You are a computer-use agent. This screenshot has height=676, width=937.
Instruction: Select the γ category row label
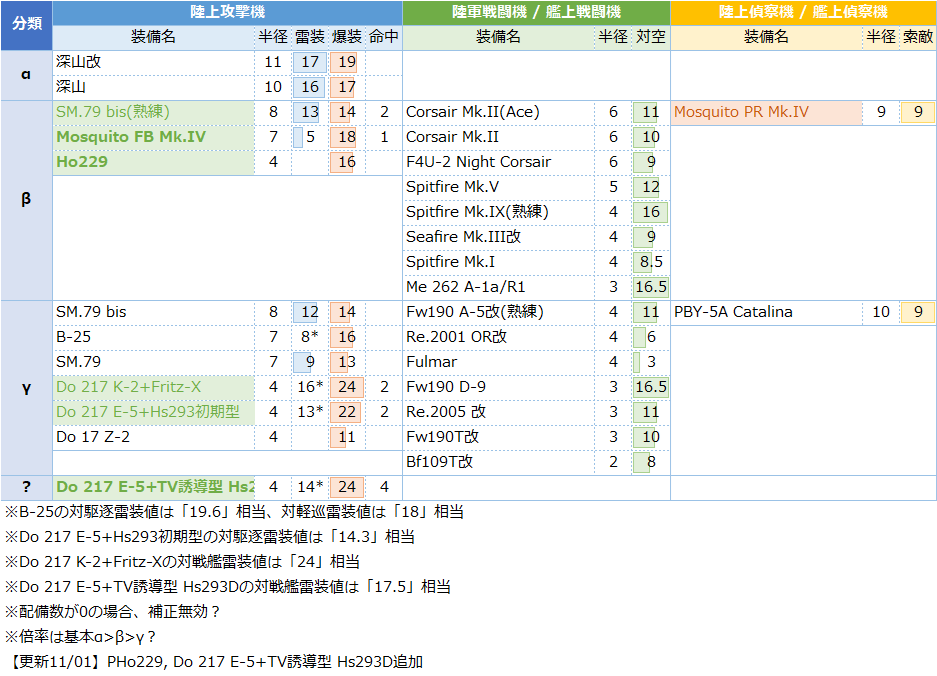pos(26,387)
